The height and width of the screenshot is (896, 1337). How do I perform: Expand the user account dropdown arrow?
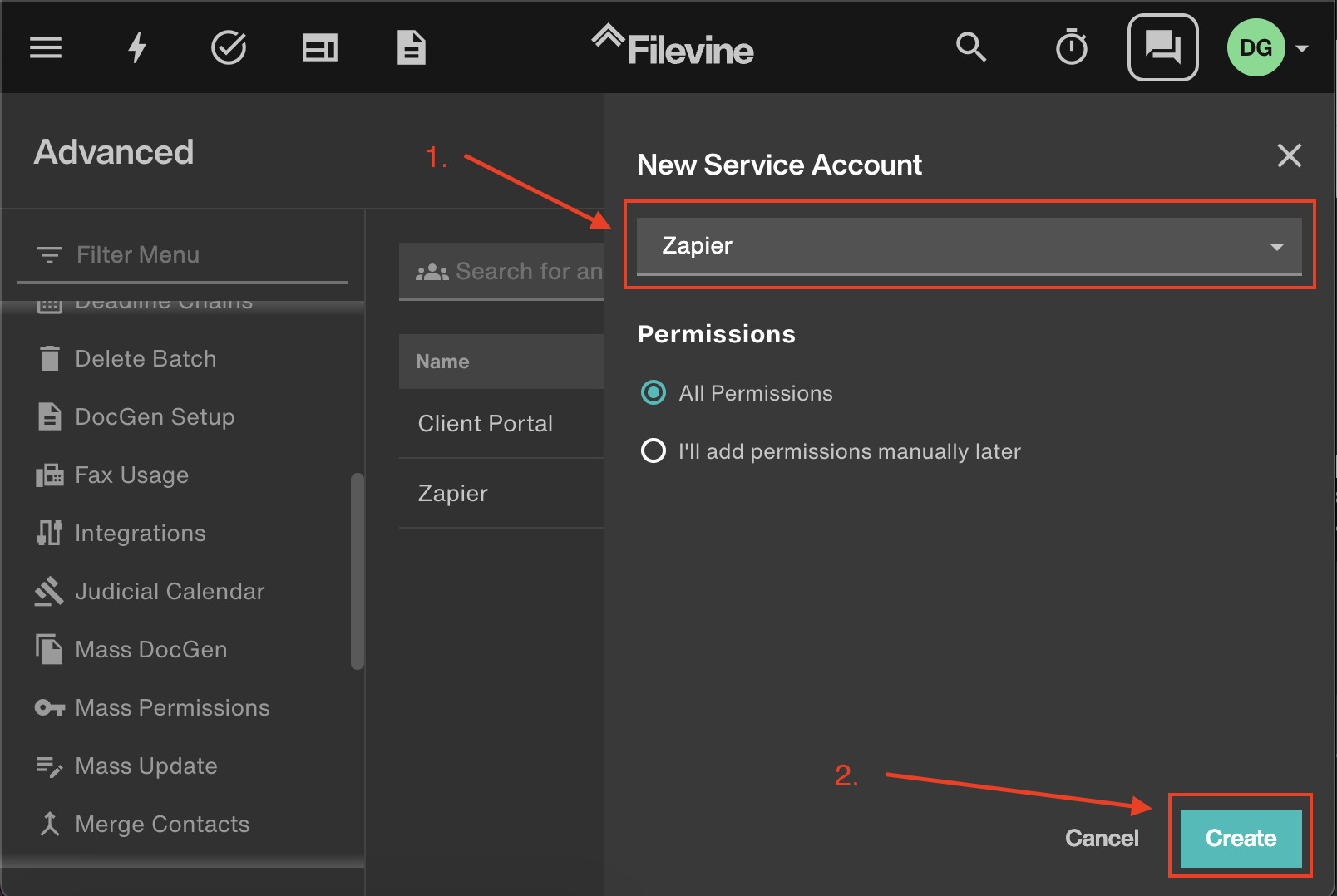coord(1302,48)
